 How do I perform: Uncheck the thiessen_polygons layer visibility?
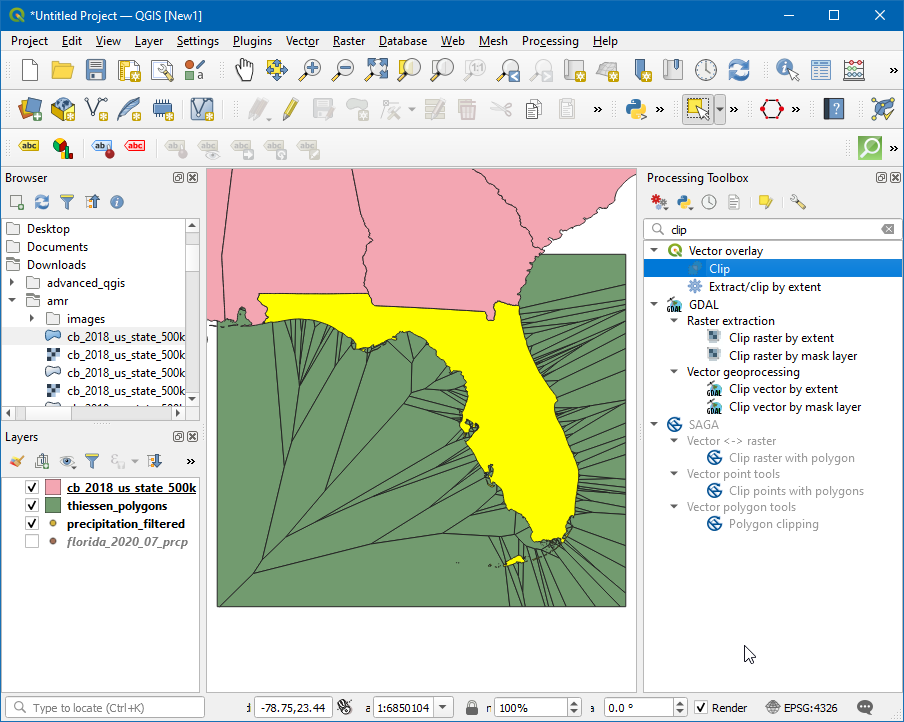click(x=32, y=506)
